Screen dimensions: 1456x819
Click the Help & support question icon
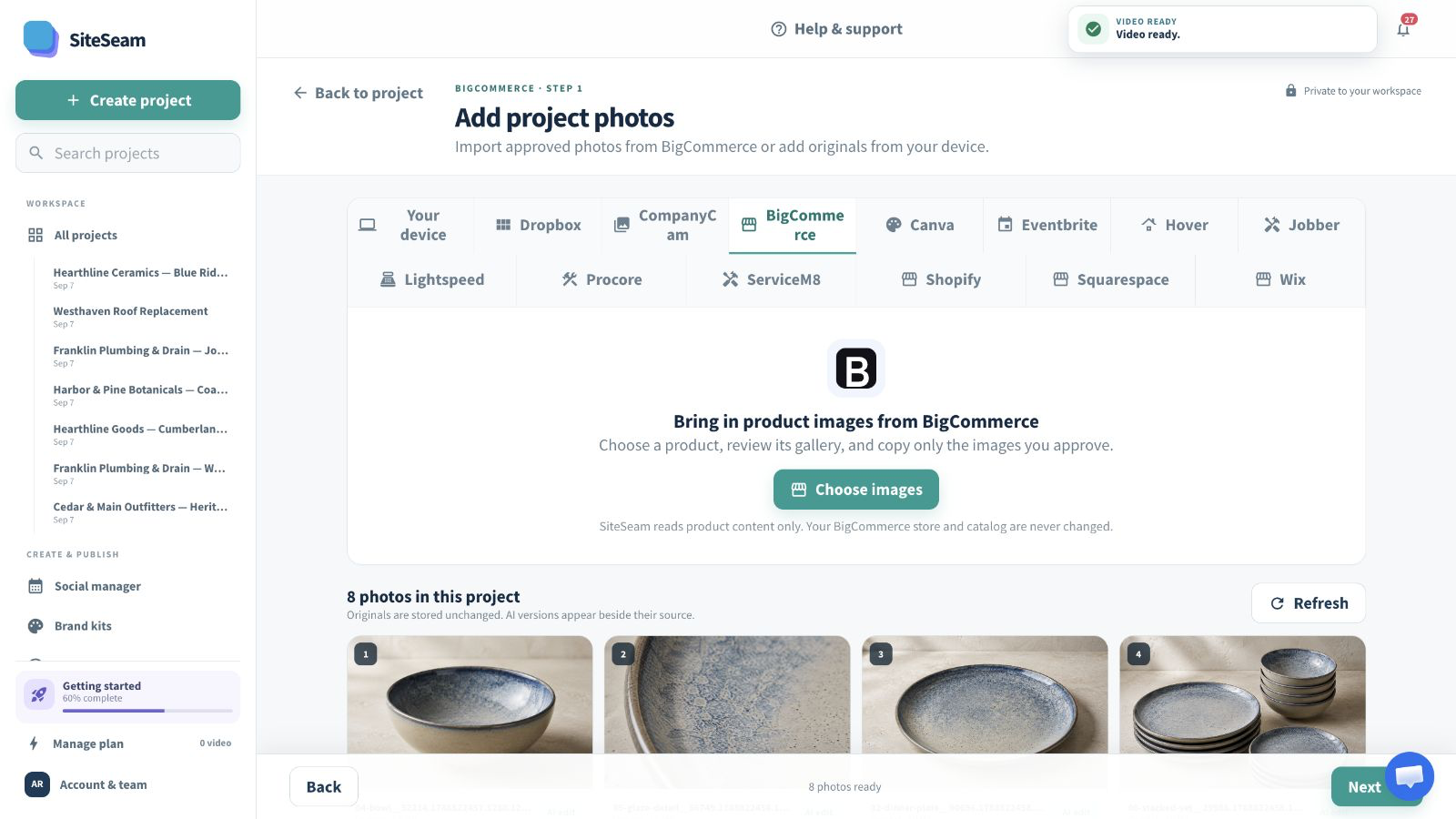779,29
